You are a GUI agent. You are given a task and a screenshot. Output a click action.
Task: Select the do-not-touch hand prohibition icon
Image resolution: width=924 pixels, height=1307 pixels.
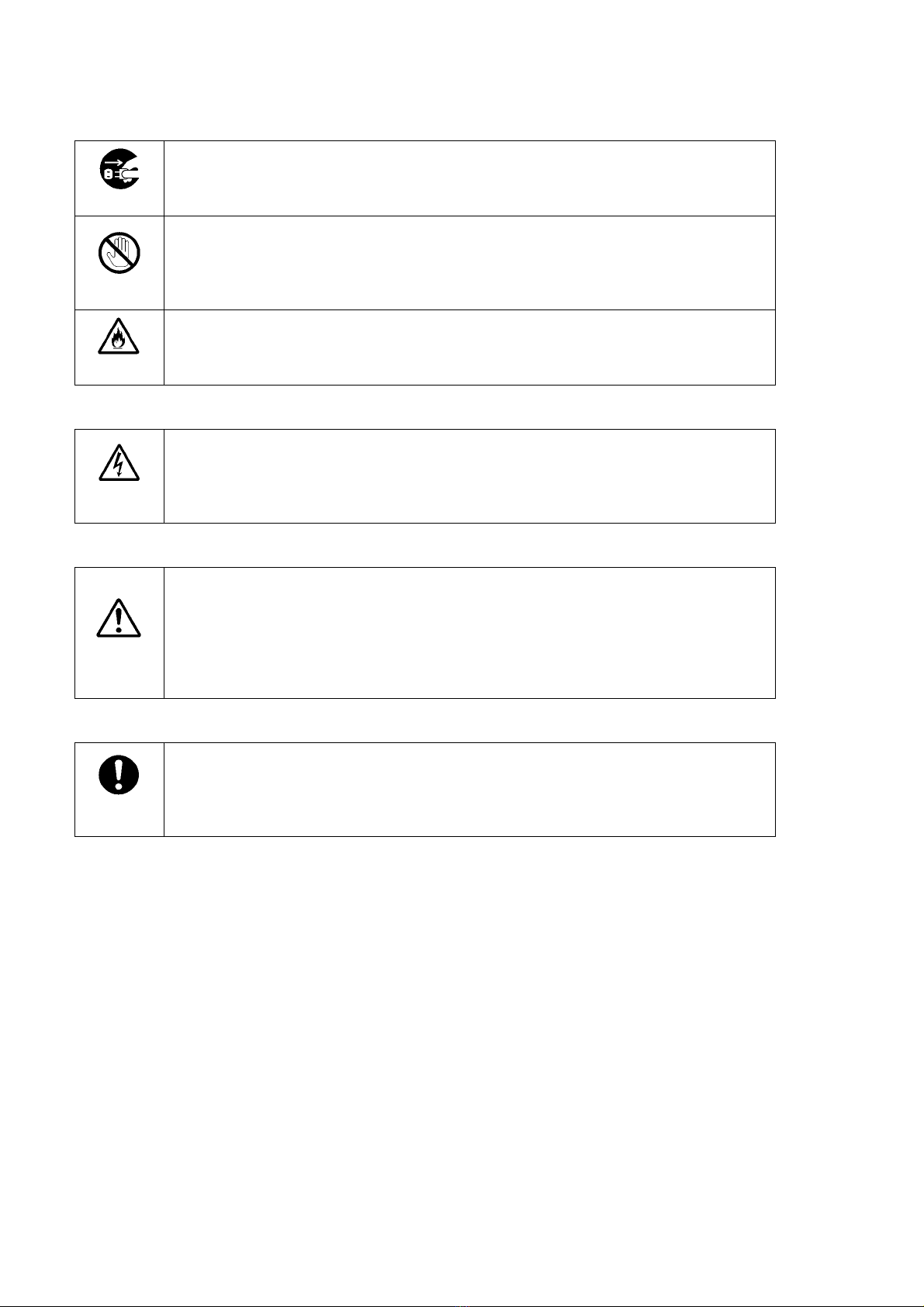(x=119, y=252)
